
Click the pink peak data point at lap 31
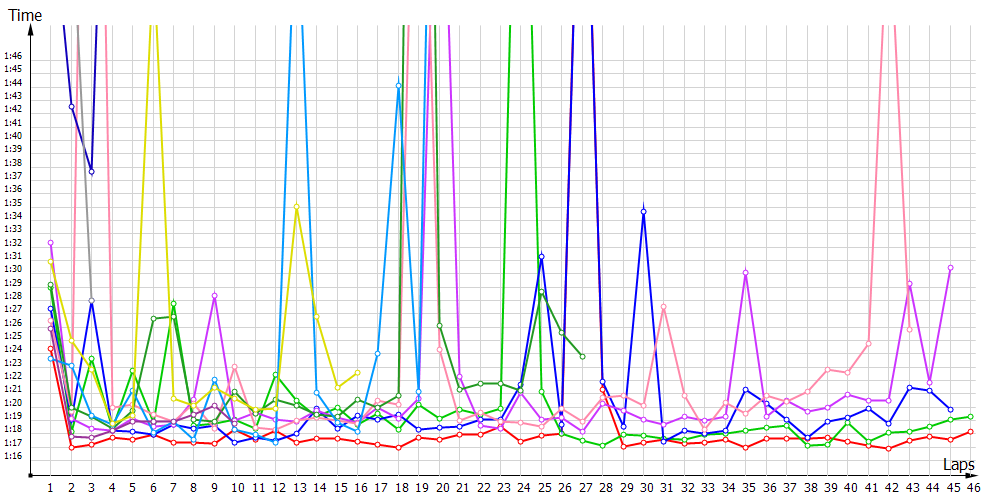click(x=664, y=306)
